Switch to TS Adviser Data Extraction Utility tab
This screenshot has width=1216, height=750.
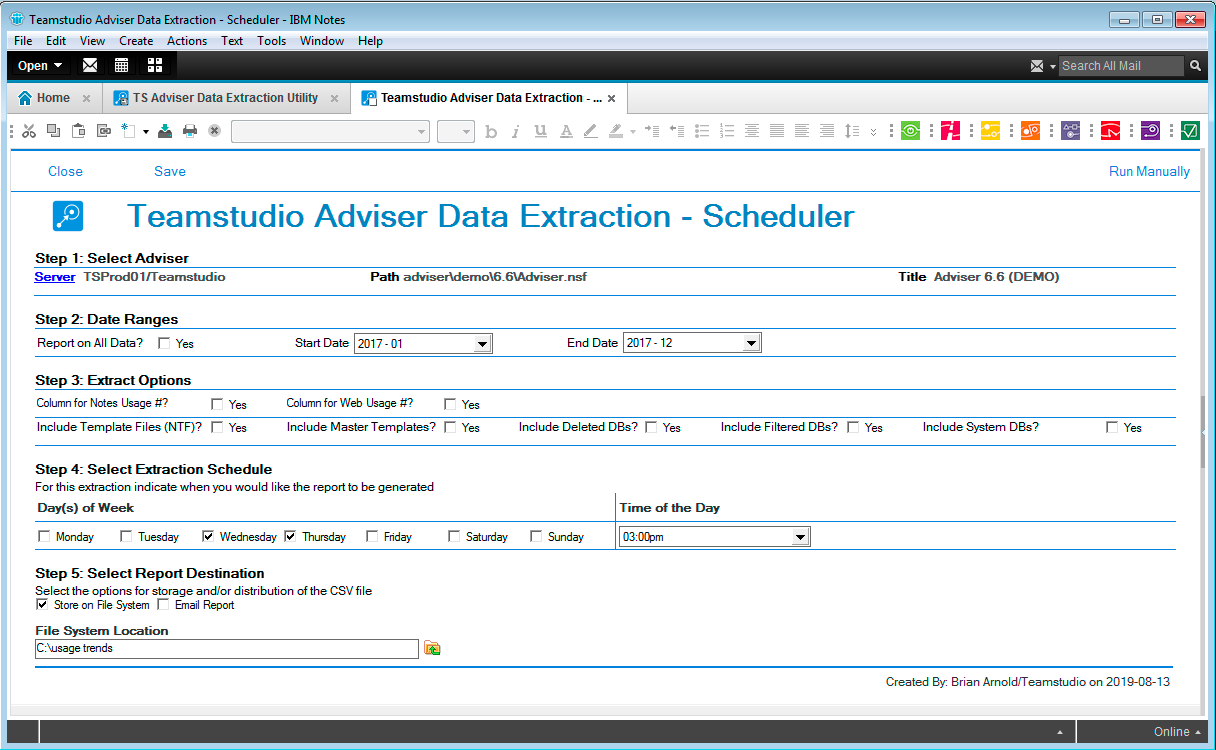225,98
